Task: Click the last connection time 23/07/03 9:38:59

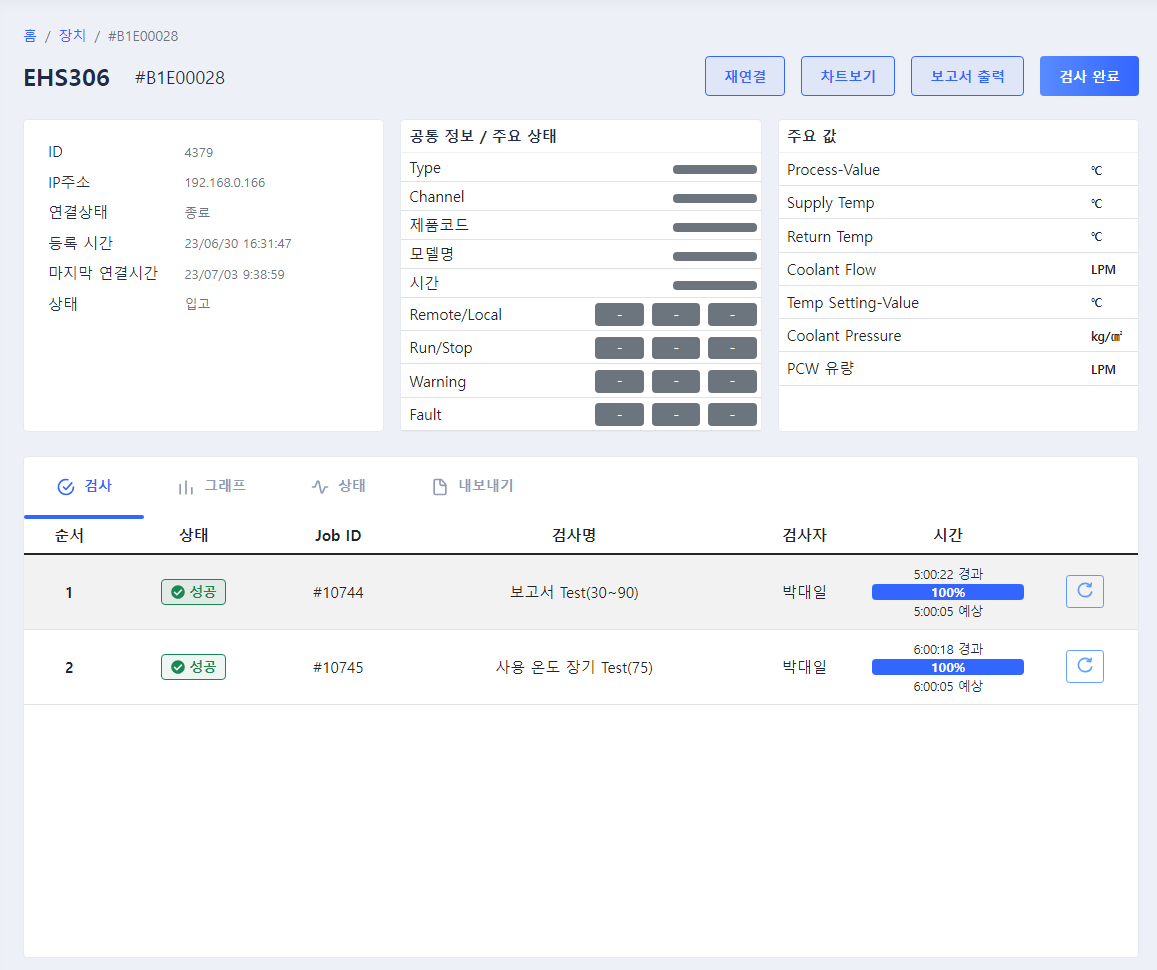Action: [x=234, y=274]
